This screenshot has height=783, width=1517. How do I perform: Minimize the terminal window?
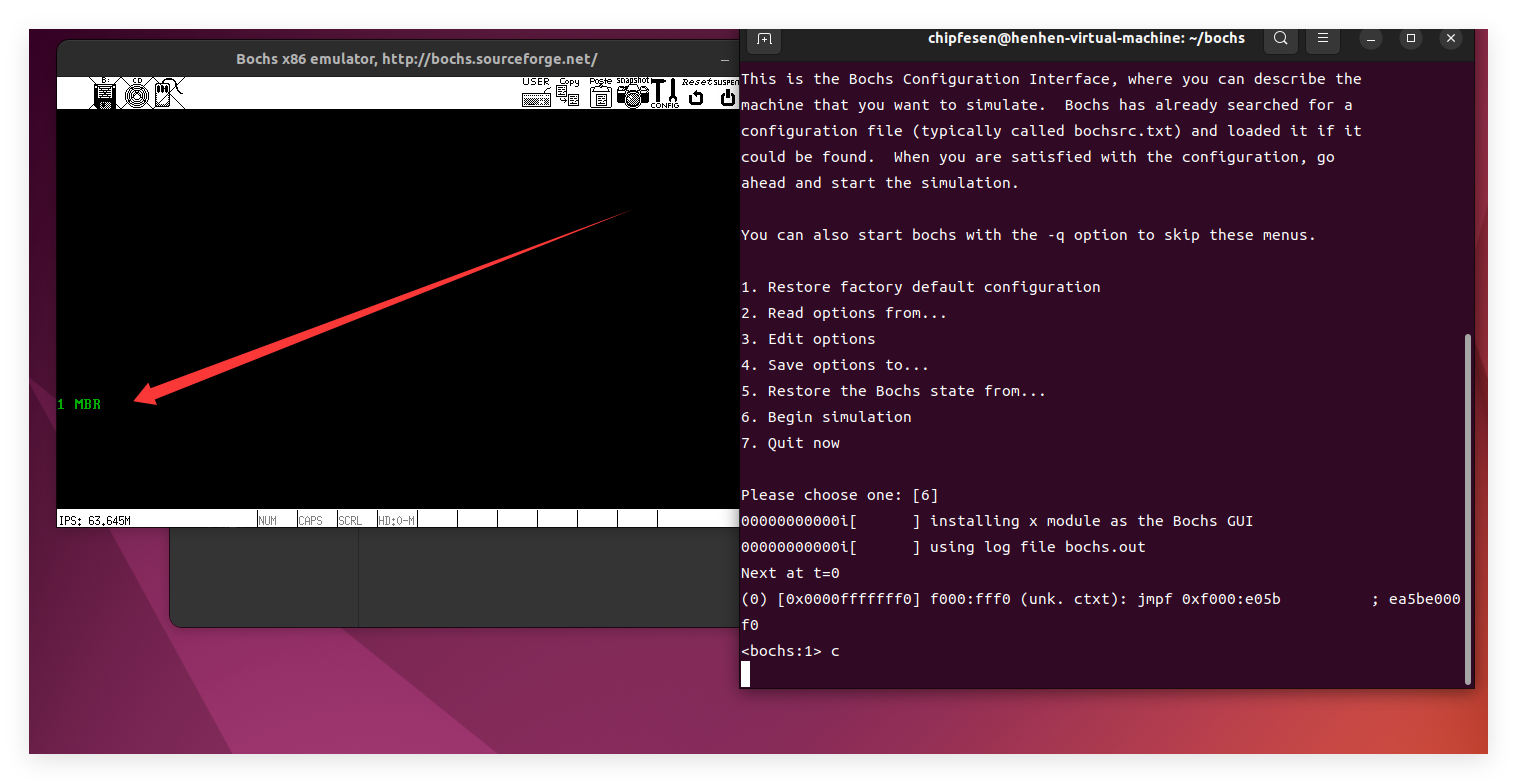1372,39
